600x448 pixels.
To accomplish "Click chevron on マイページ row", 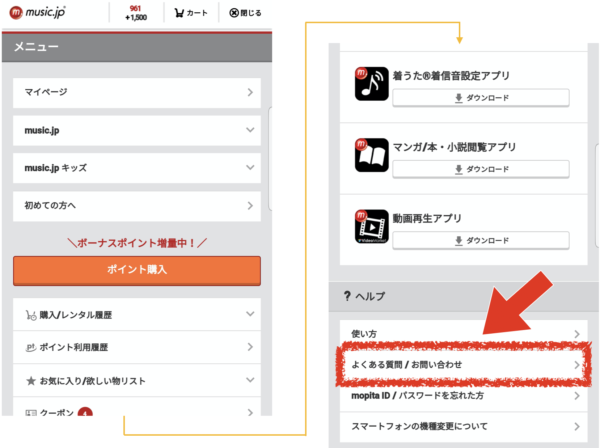I will (250, 93).
